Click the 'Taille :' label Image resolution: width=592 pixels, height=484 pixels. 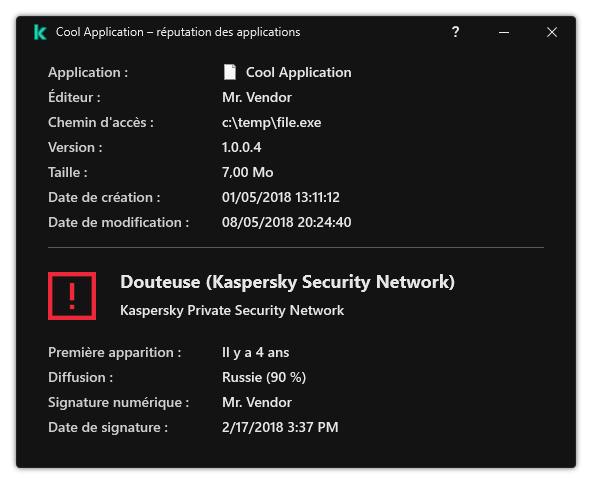tap(68, 173)
